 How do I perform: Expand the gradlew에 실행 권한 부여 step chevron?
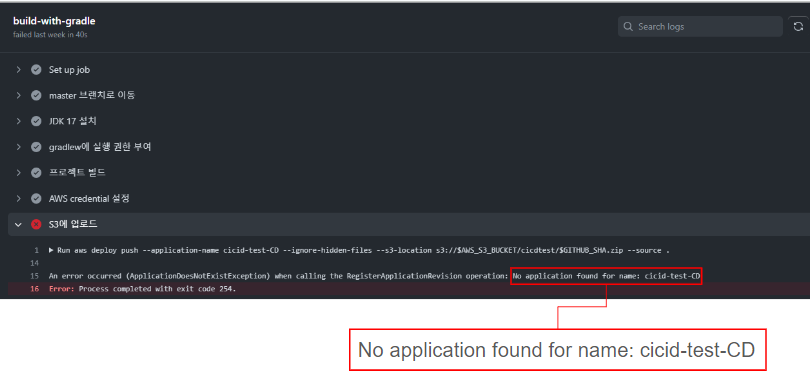pyautogui.click(x=19, y=147)
